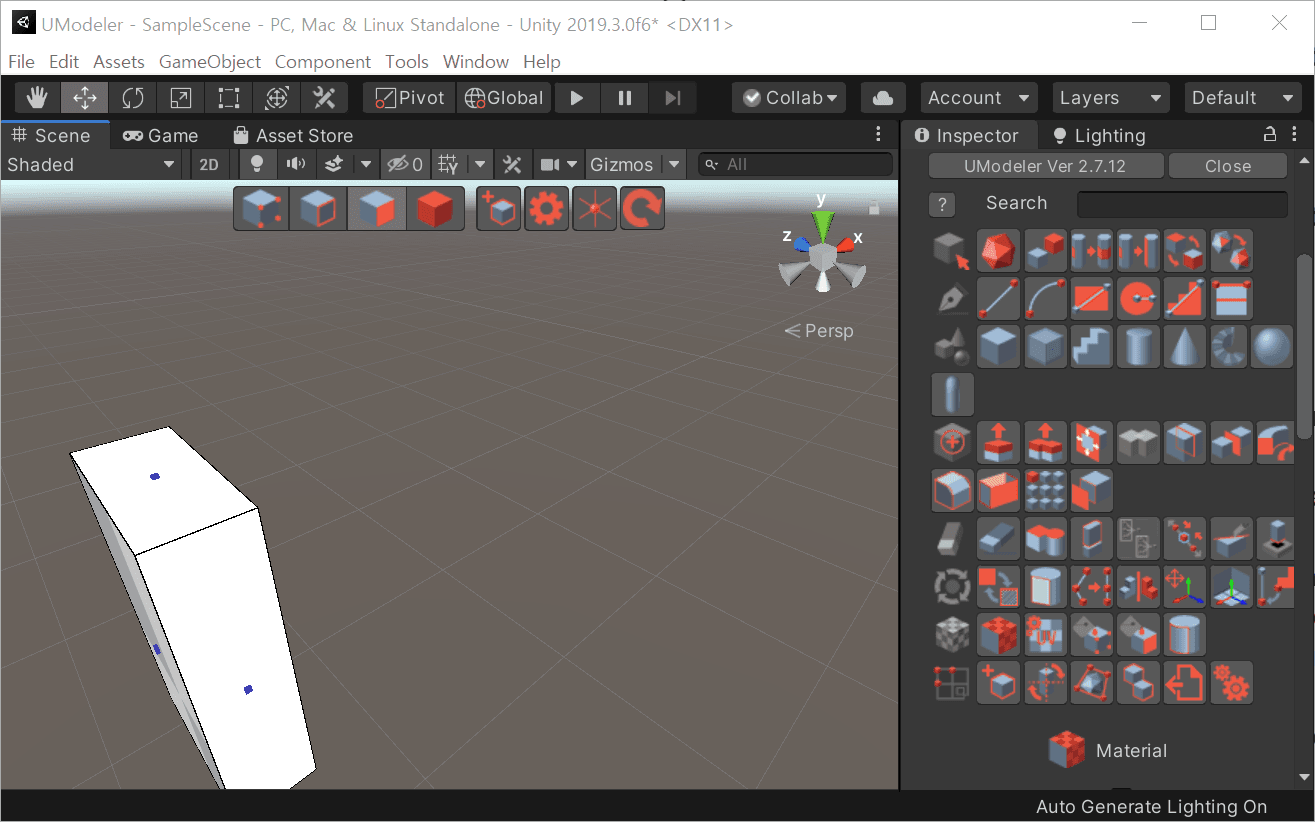Toggle scene audio speaker

coord(296,165)
